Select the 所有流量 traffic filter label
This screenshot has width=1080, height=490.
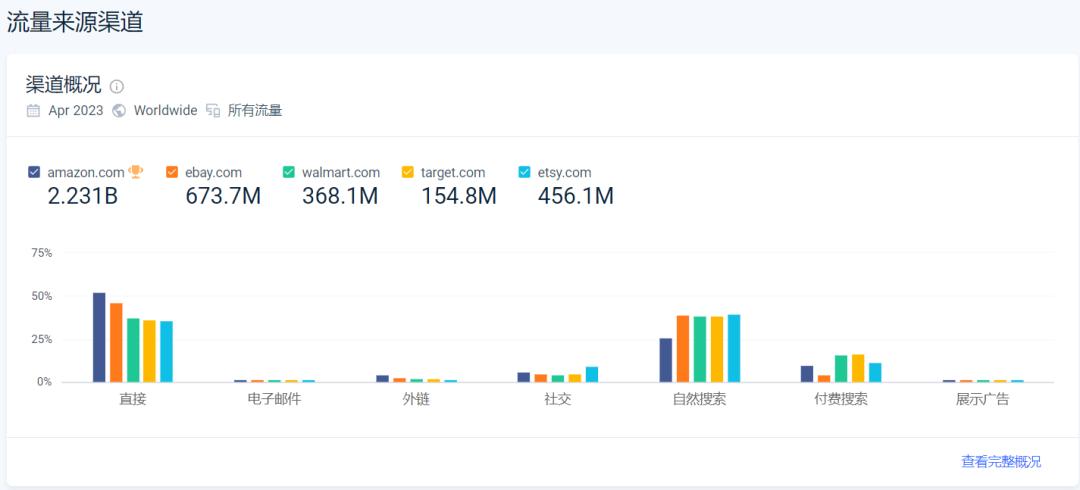coord(255,111)
